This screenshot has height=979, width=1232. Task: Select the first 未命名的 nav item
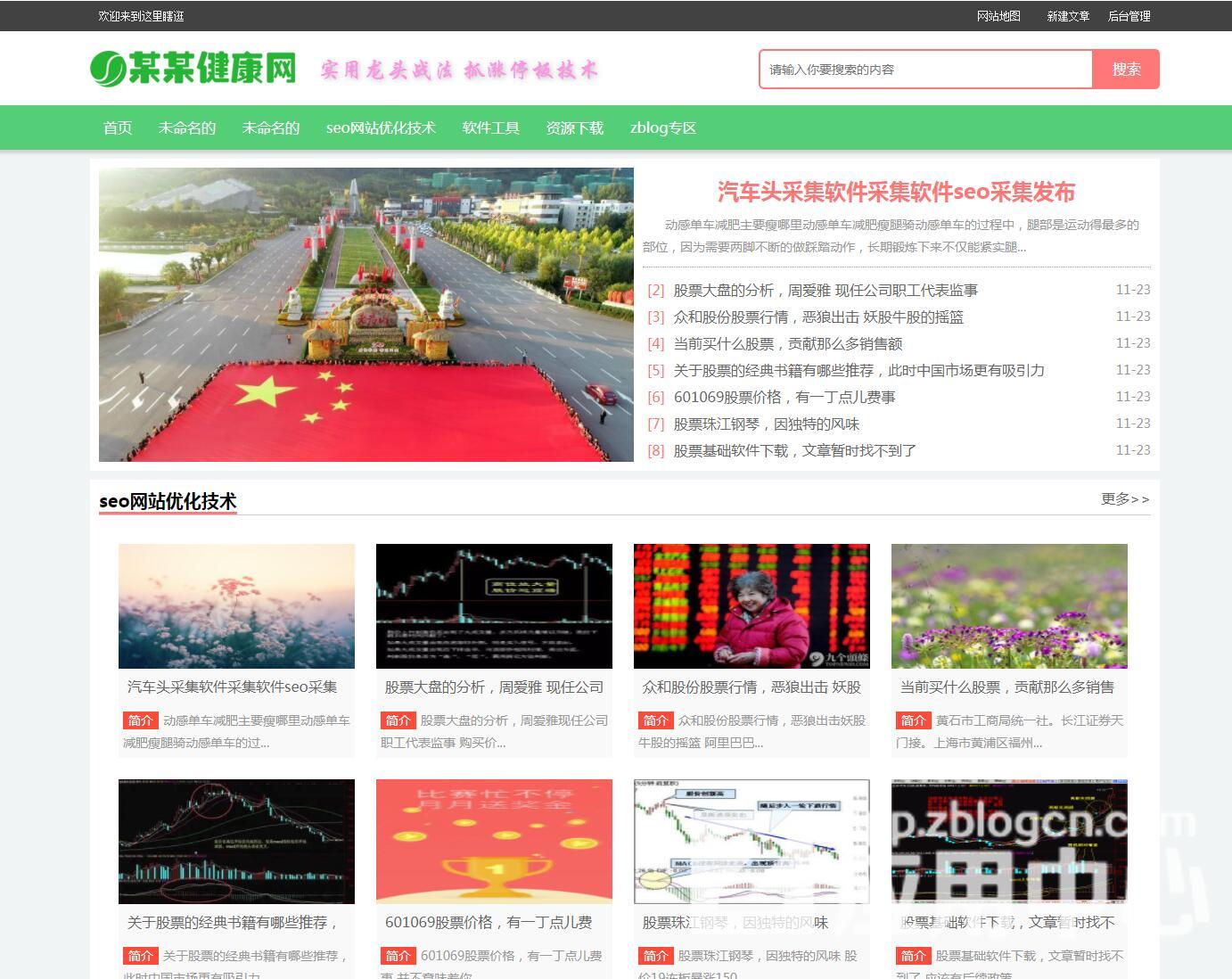tap(187, 128)
